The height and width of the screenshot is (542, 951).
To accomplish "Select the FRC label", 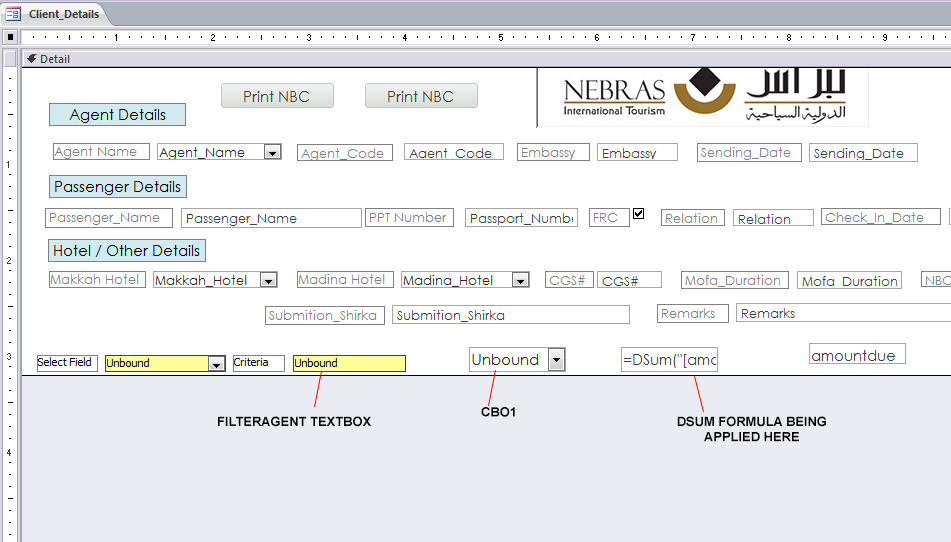I will click(609, 218).
